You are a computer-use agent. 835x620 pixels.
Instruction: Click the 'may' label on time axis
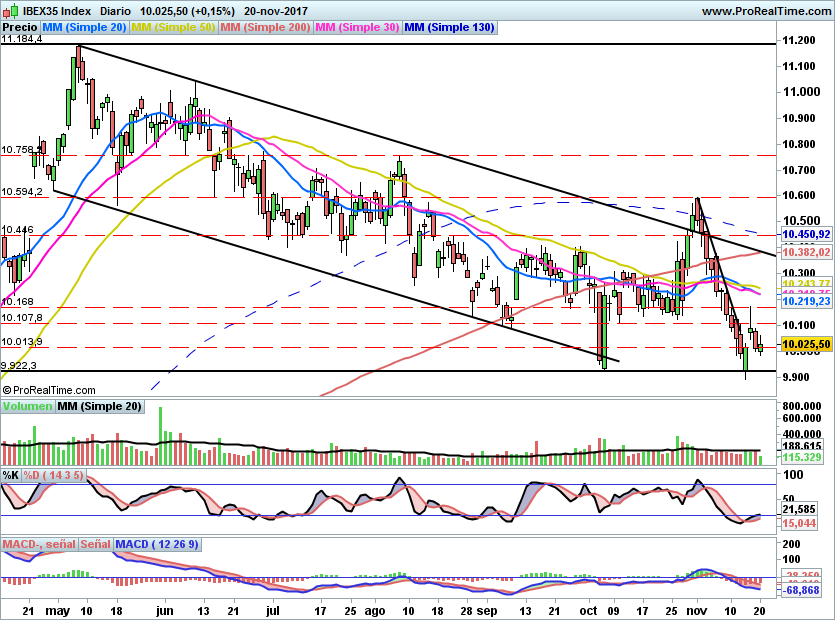point(57,611)
